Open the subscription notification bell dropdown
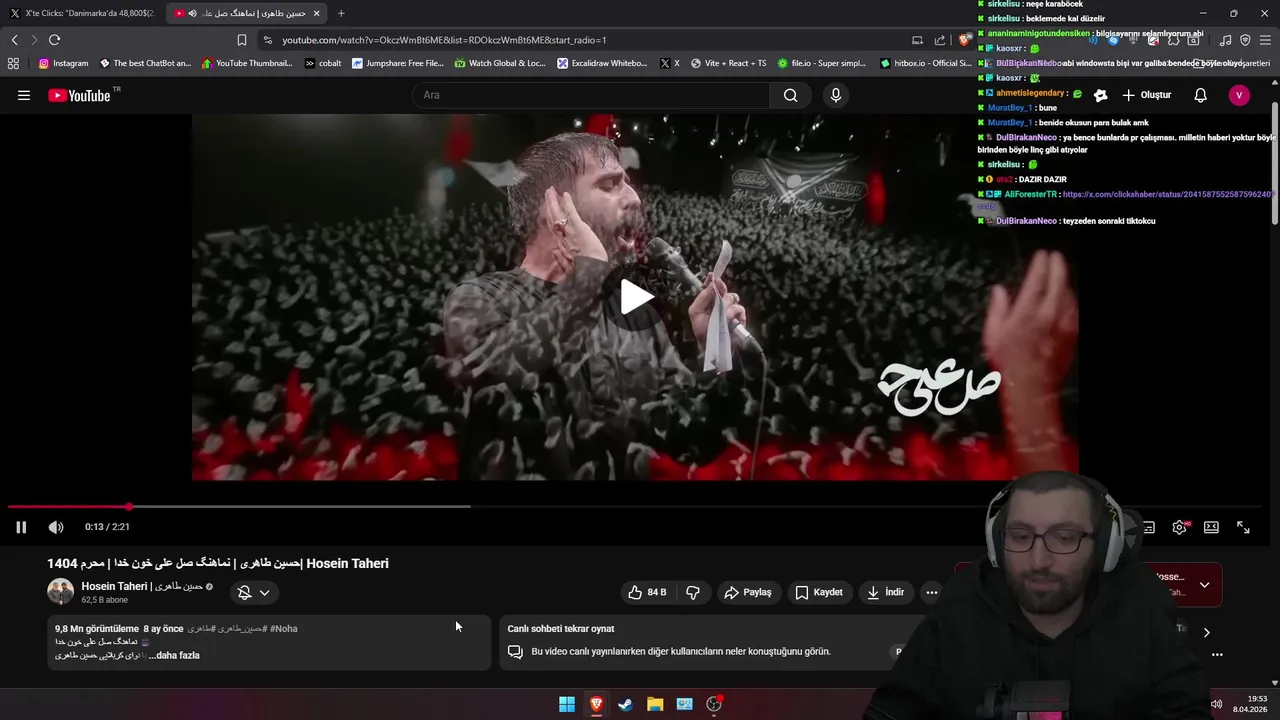1280x720 pixels. point(254,592)
